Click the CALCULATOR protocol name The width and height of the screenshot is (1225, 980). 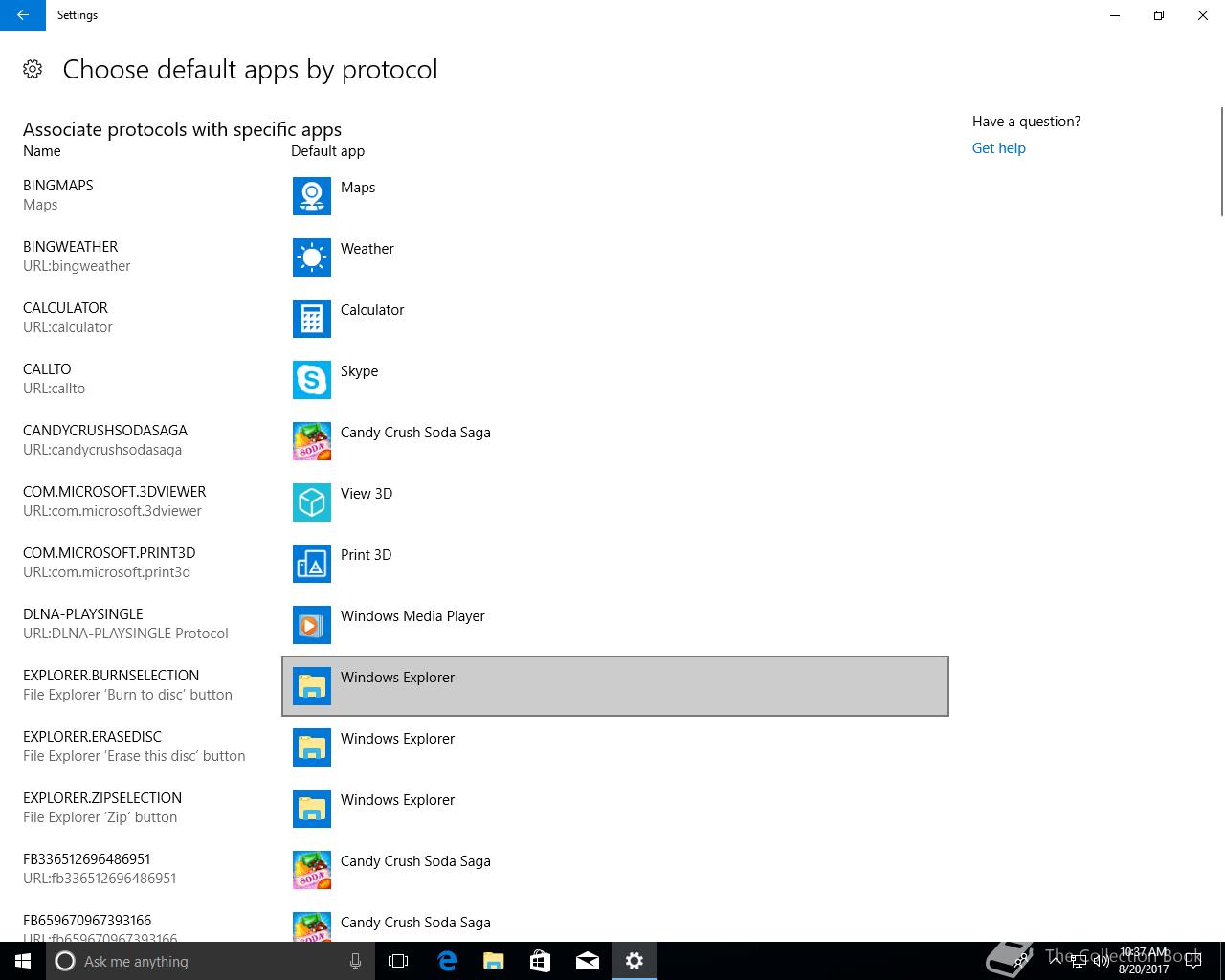(65, 308)
